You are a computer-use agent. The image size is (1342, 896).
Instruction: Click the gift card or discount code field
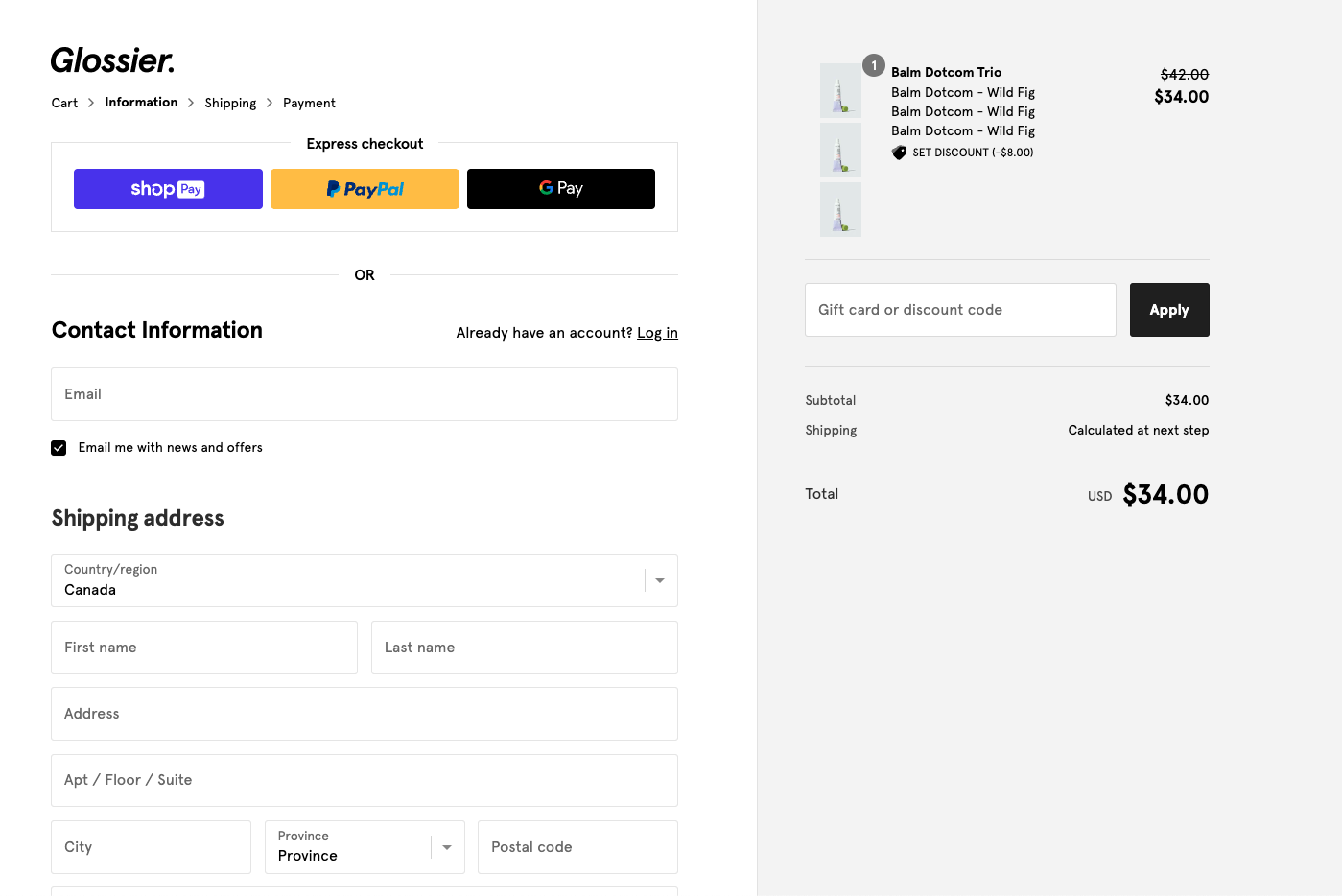click(960, 310)
